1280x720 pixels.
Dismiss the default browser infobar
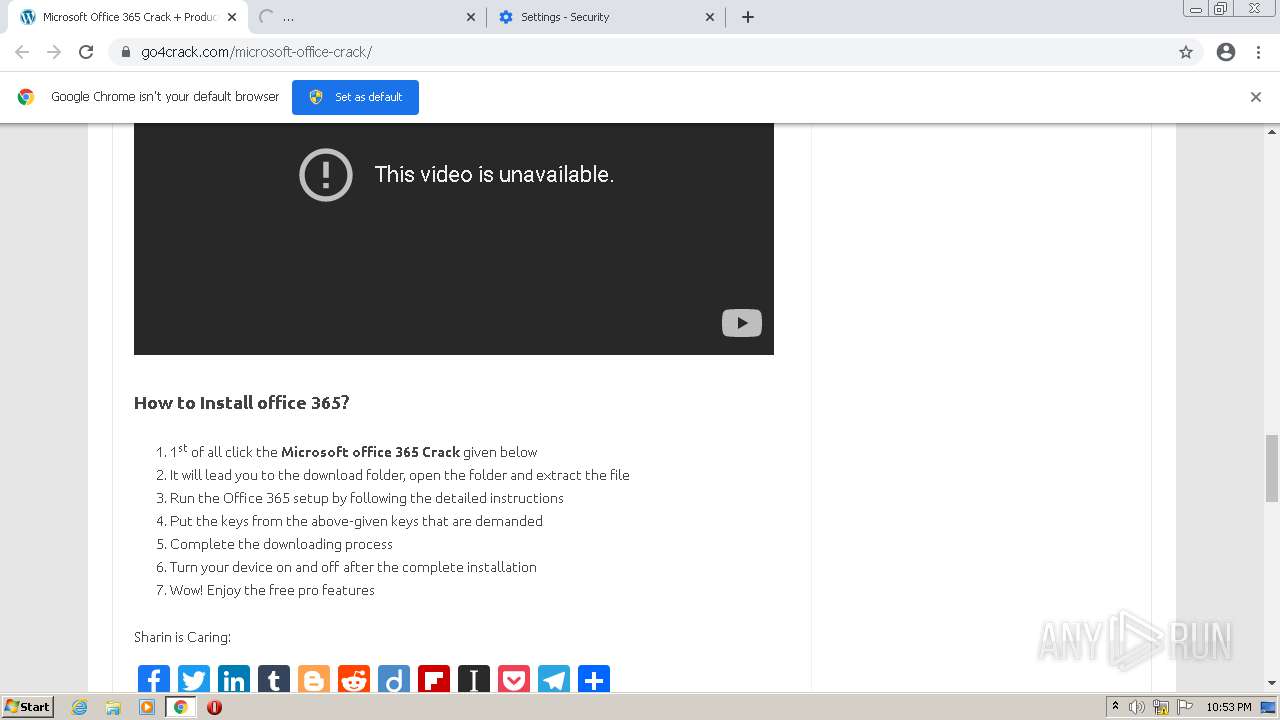tap(1256, 97)
